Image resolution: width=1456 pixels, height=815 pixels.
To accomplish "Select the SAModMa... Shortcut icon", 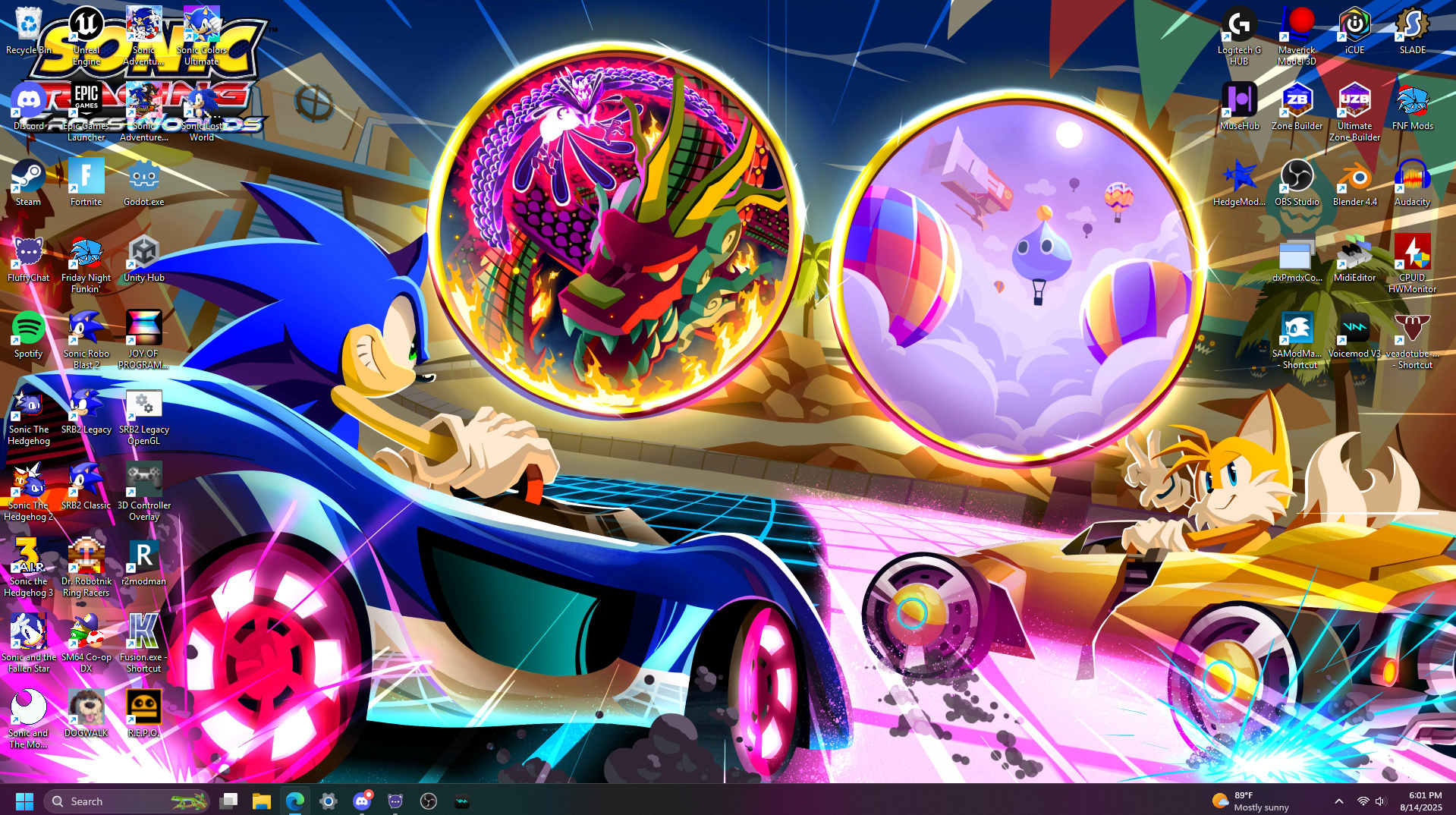I will (1297, 340).
